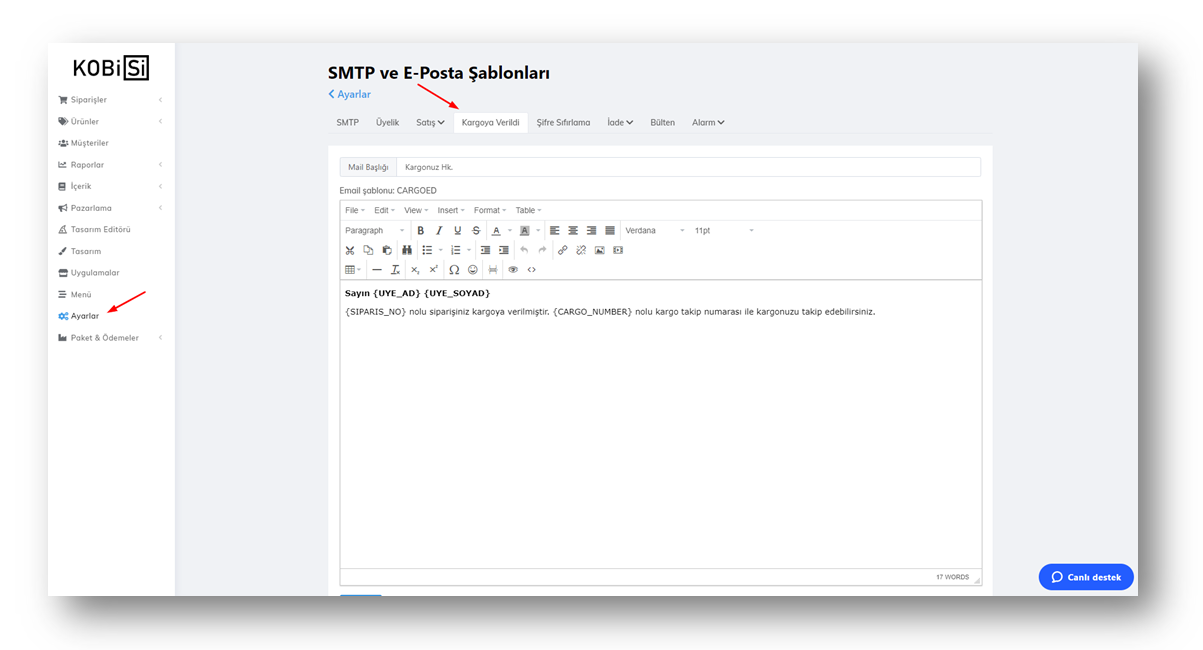Image resolution: width=1203 pixels, height=650 pixels.
Task: Click the Paste icon
Action: [x=387, y=250]
